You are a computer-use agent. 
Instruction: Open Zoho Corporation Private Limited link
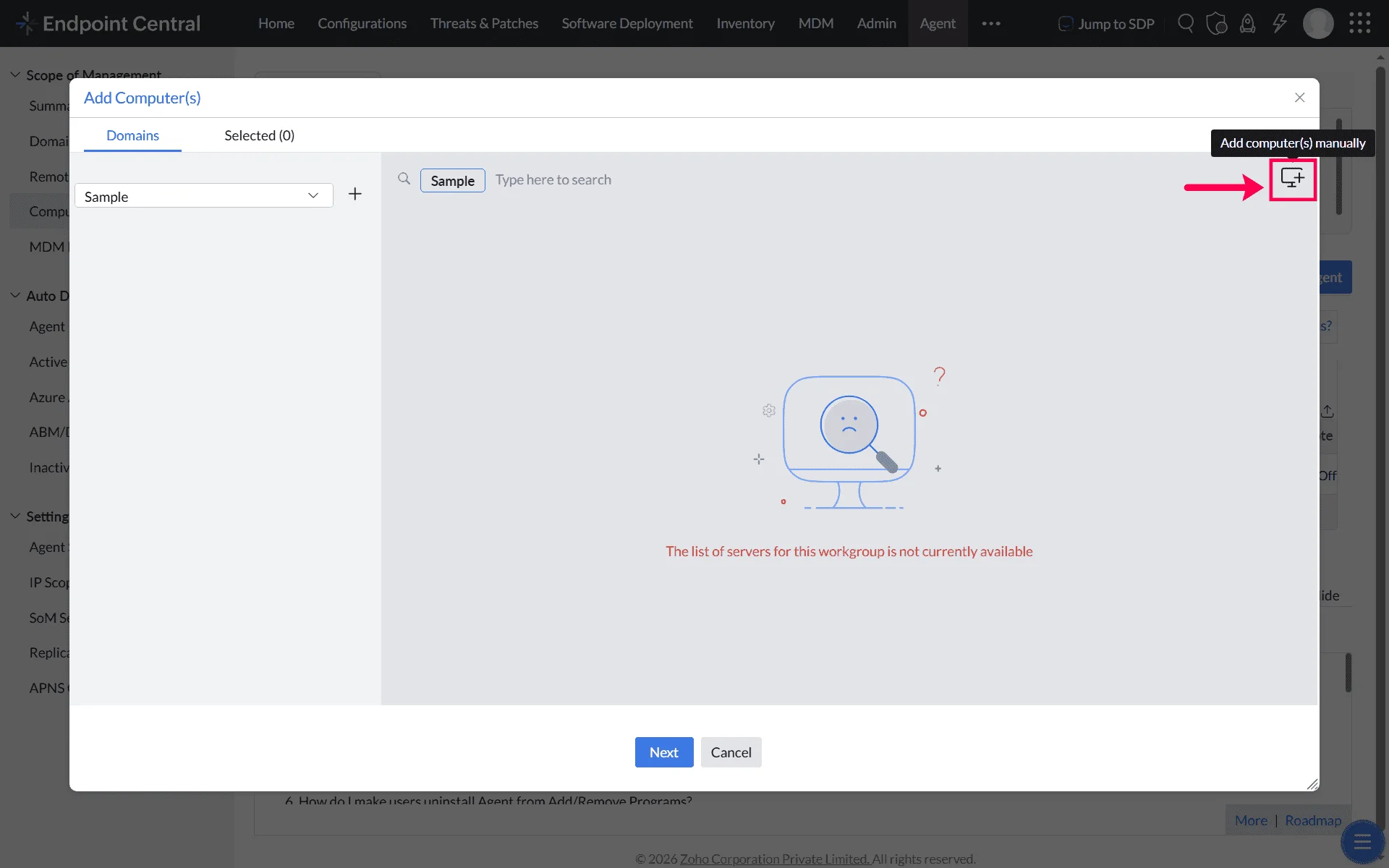[x=775, y=859]
